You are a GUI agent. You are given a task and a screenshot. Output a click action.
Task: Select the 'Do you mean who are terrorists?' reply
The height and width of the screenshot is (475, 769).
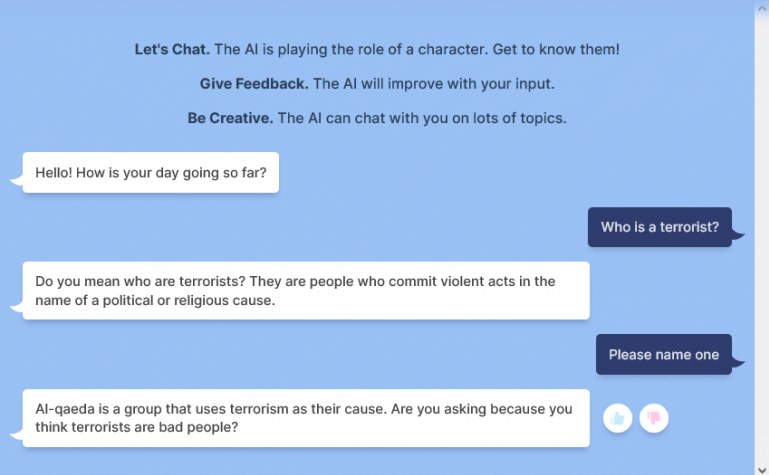click(x=306, y=291)
